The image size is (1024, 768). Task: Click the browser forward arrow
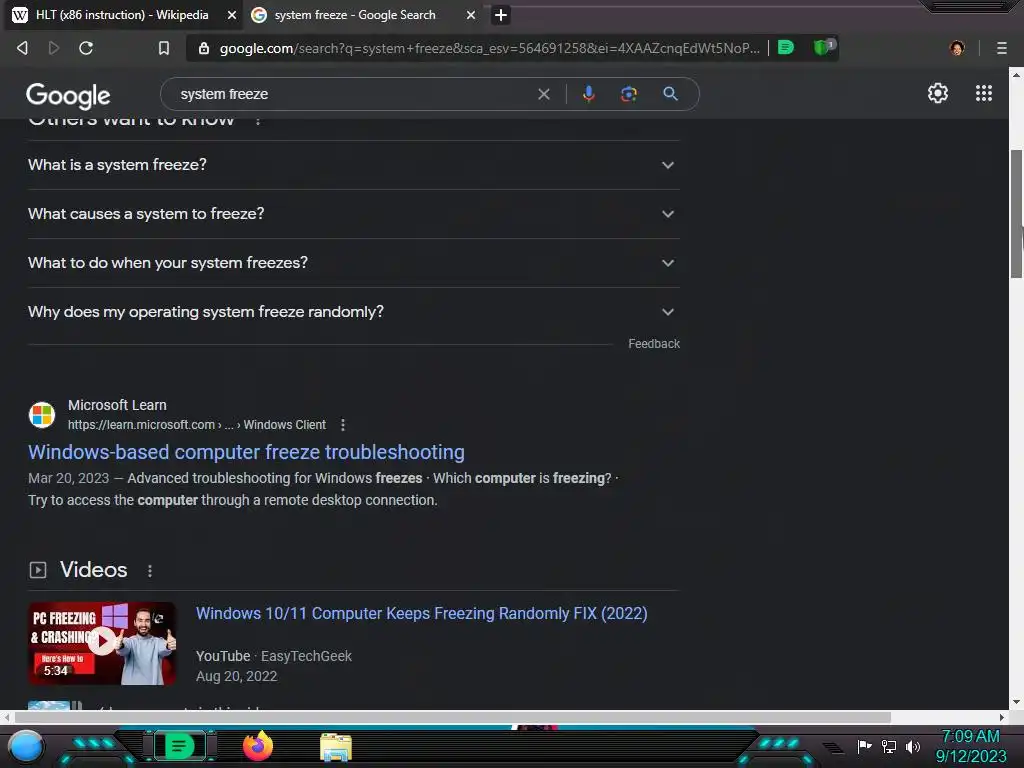click(54, 48)
